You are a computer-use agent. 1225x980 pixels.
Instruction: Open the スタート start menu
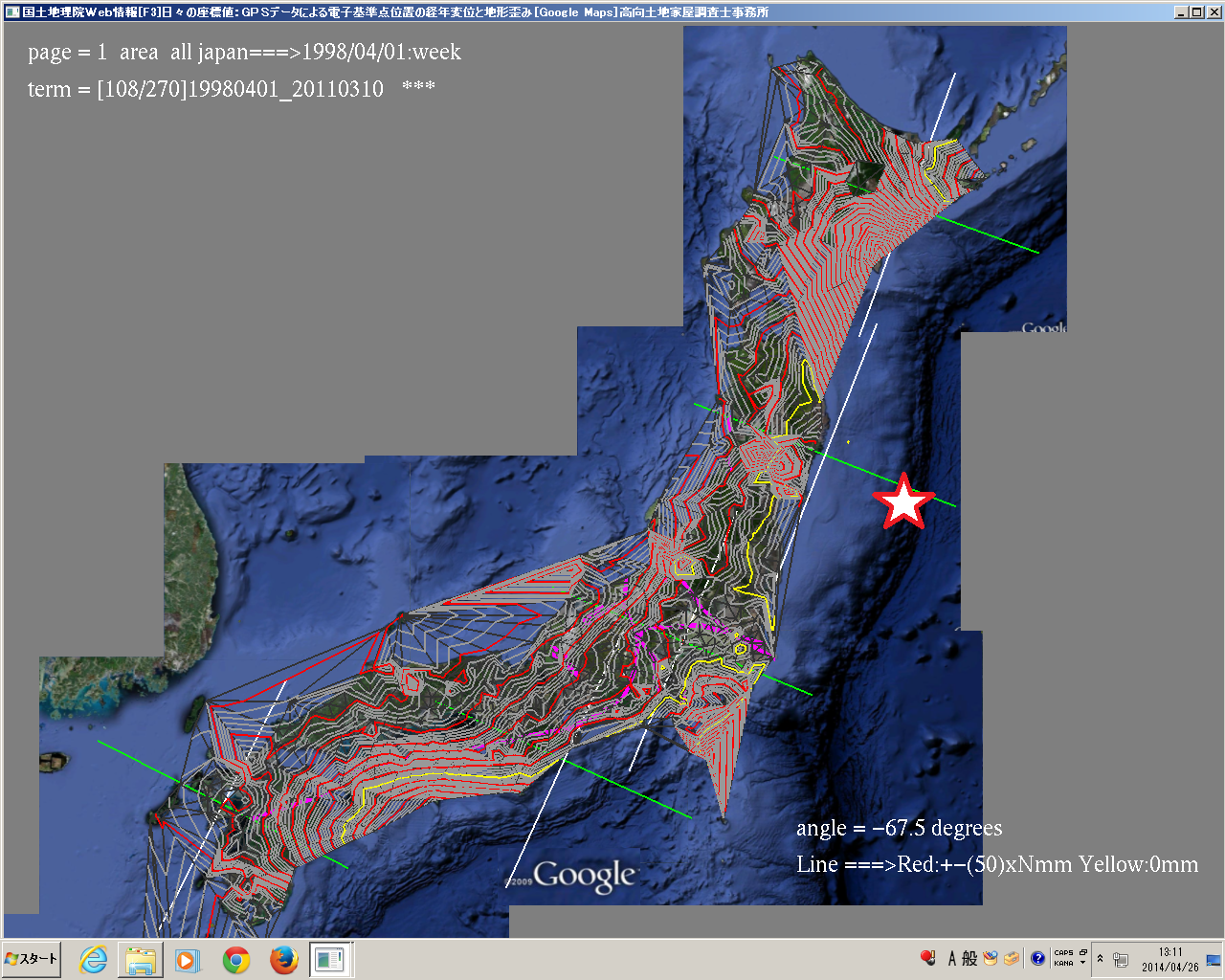click(32, 959)
